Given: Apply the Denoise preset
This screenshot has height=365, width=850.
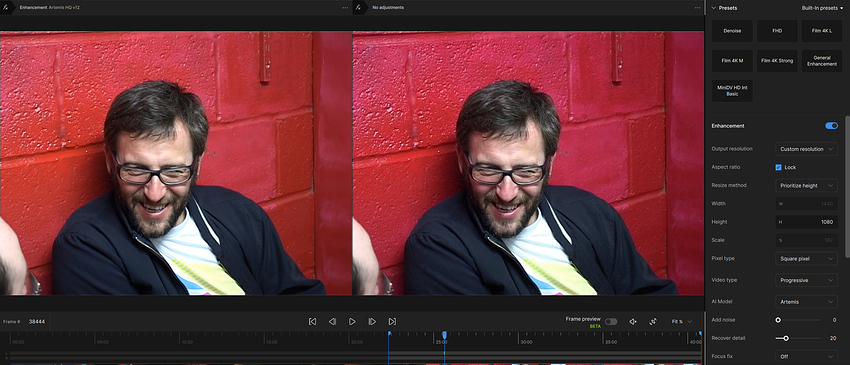Looking at the screenshot, I should tap(732, 31).
